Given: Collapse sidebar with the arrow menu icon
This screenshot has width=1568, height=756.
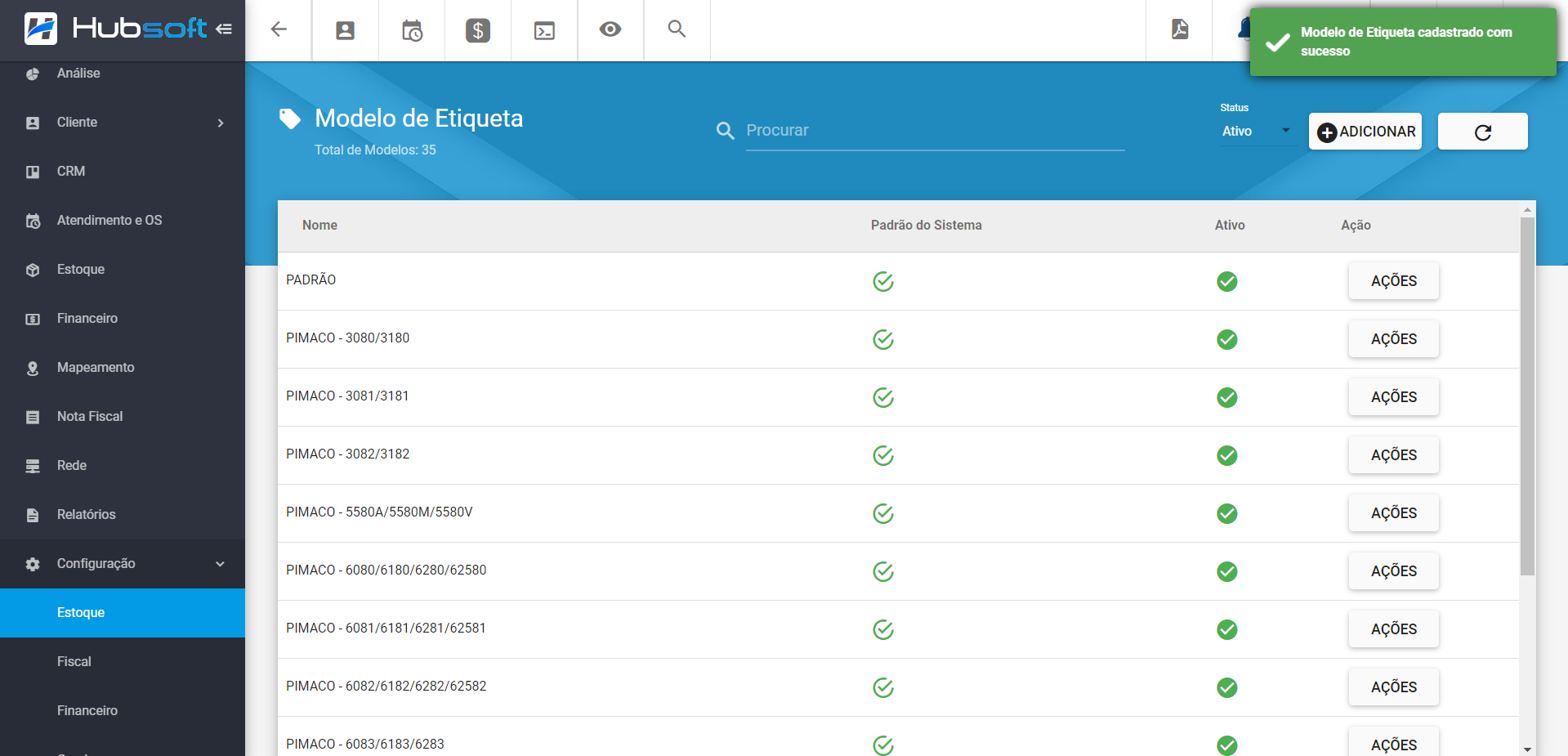Looking at the screenshot, I should [x=224, y=29].
